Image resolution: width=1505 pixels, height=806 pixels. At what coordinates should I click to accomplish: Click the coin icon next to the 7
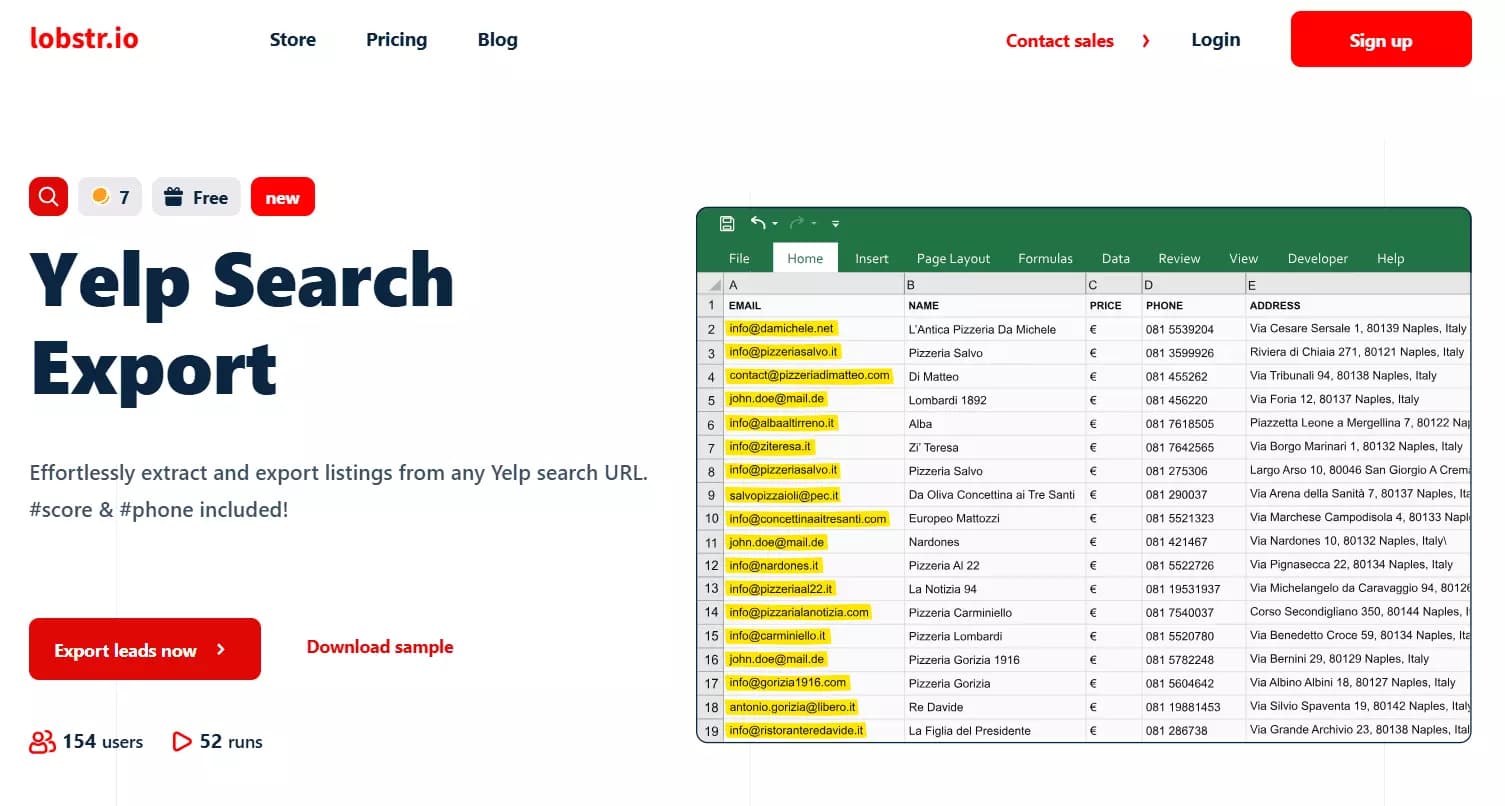[x=99, y=196]
